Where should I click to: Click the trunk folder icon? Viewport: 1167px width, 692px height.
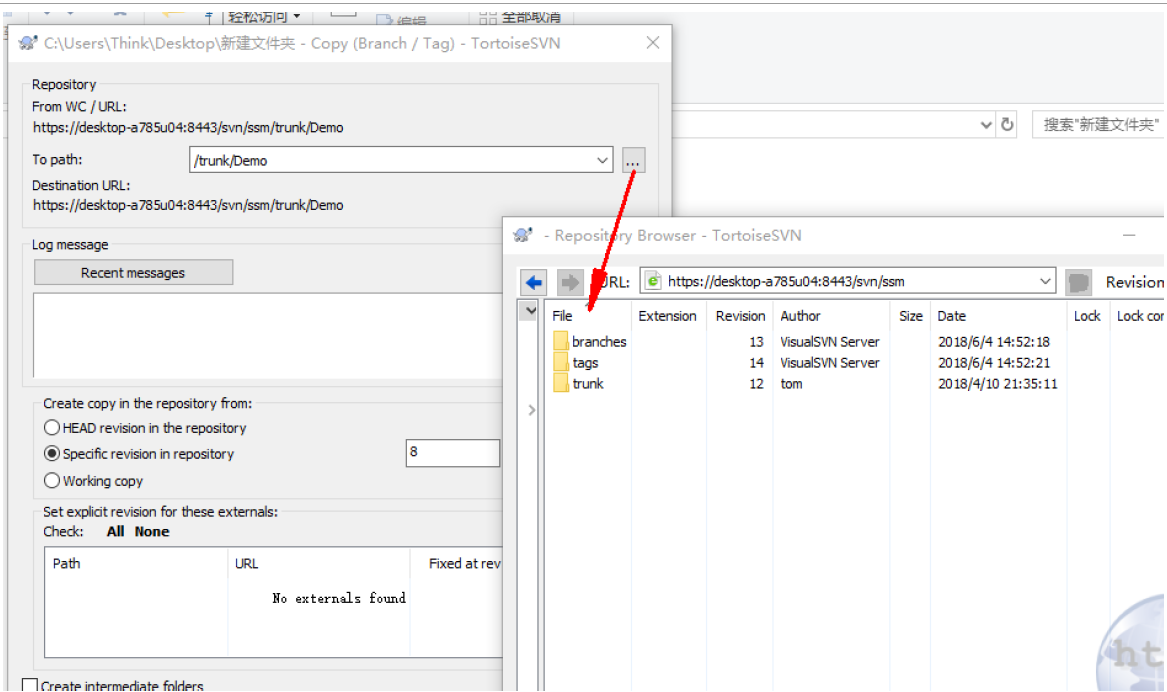click(x=560, y=383)
